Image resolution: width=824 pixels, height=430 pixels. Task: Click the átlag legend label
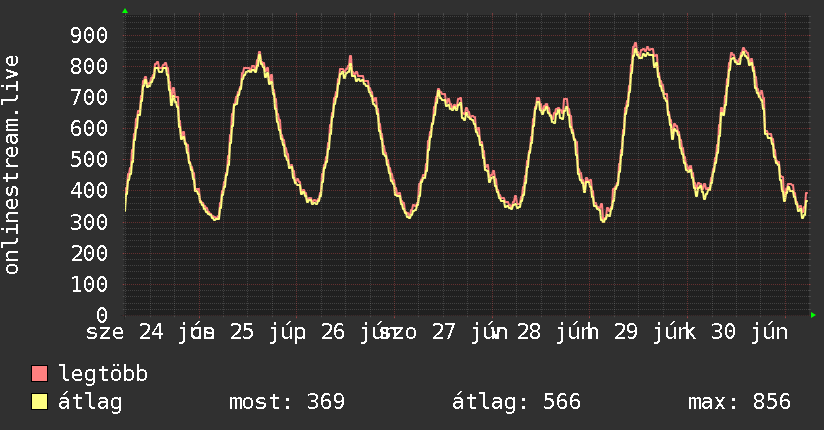[x=90, y=402]
